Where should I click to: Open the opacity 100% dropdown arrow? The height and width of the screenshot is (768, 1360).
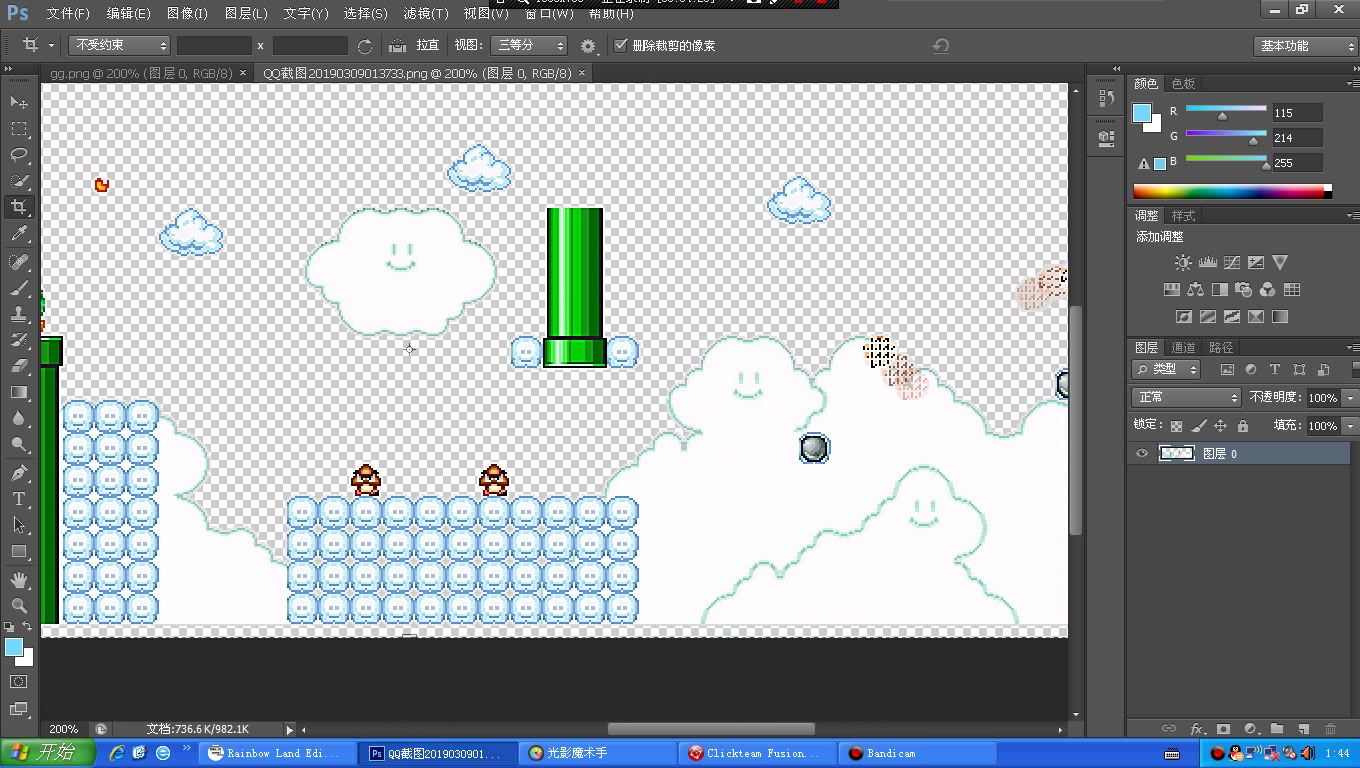[x=1350, y=398]
